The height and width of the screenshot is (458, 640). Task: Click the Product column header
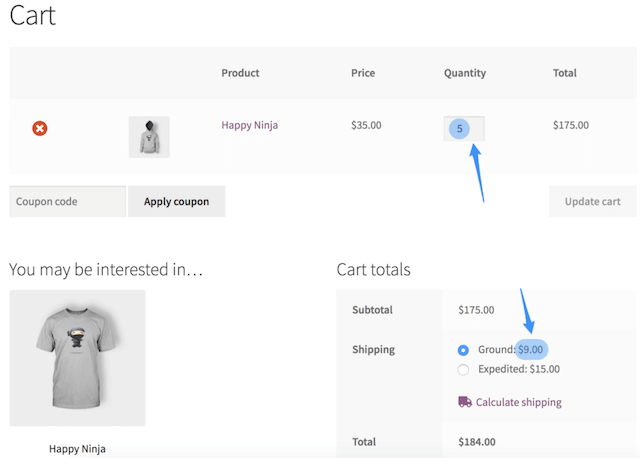(x=240, y=73)
